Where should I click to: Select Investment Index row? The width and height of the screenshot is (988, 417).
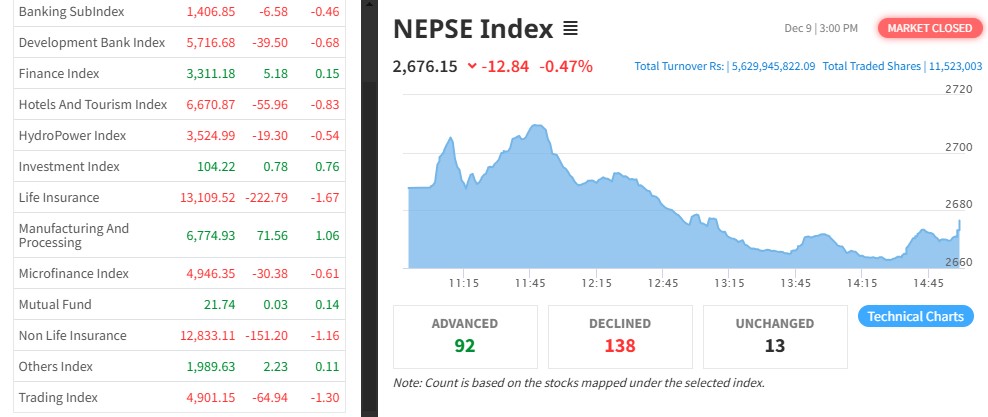[x=69, y=166]
